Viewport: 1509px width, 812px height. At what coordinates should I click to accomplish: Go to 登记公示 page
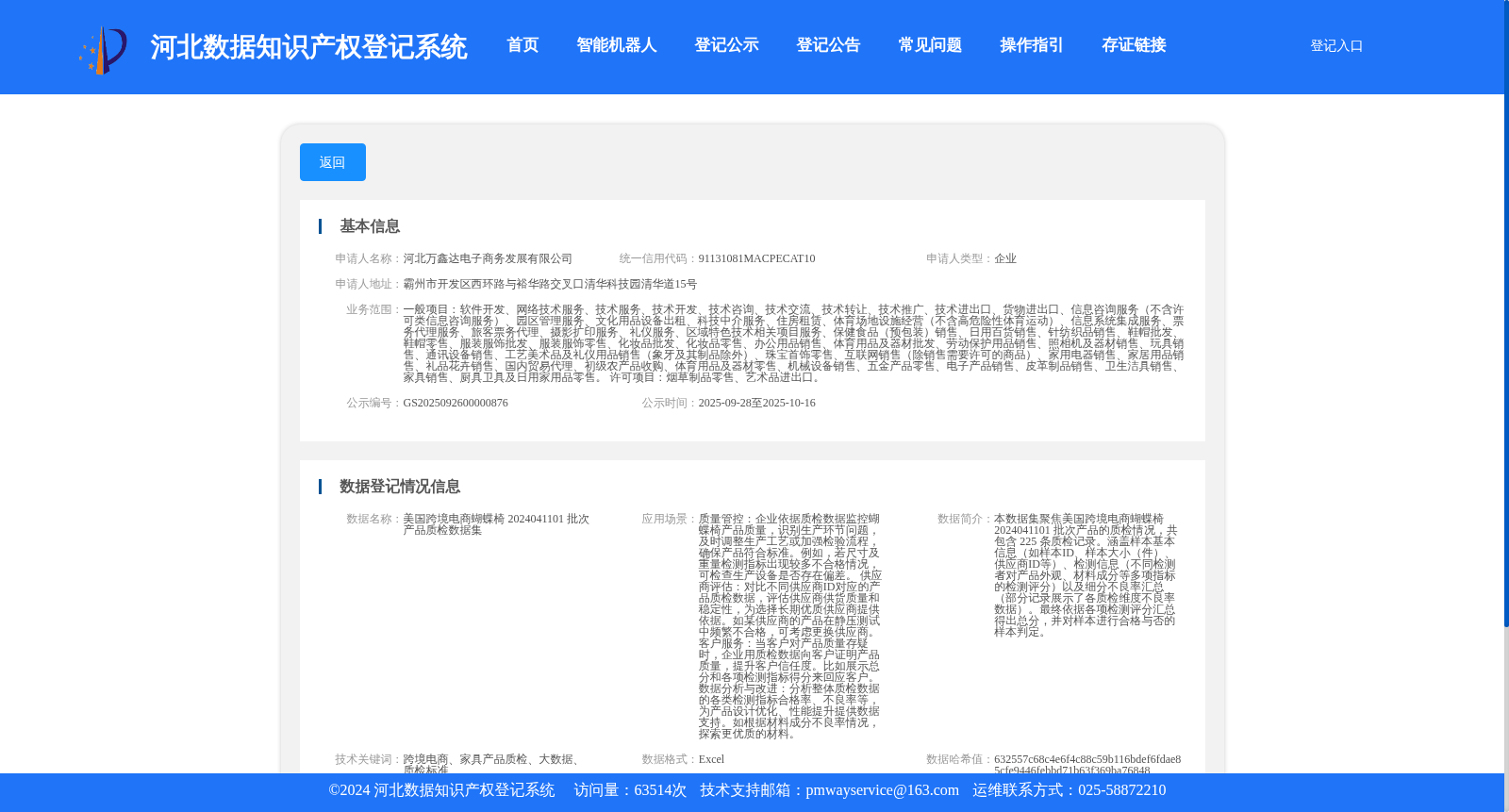click(726, 45)
